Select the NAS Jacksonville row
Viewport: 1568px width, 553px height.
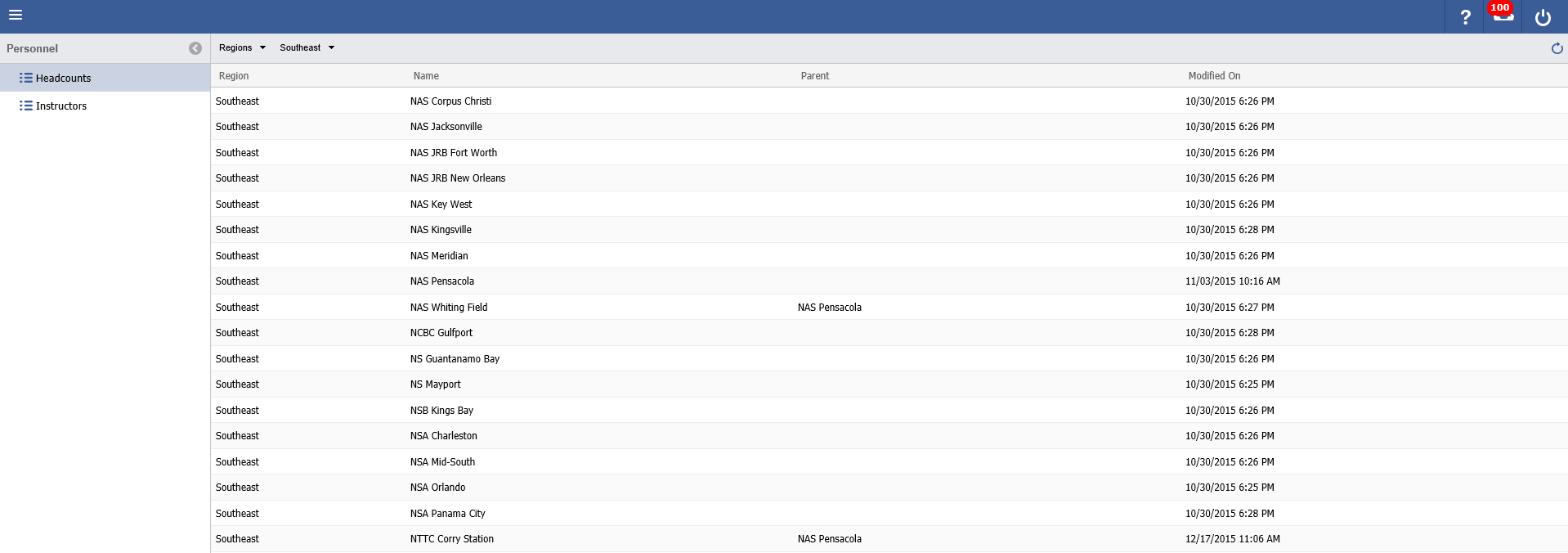tap(446, 127)
